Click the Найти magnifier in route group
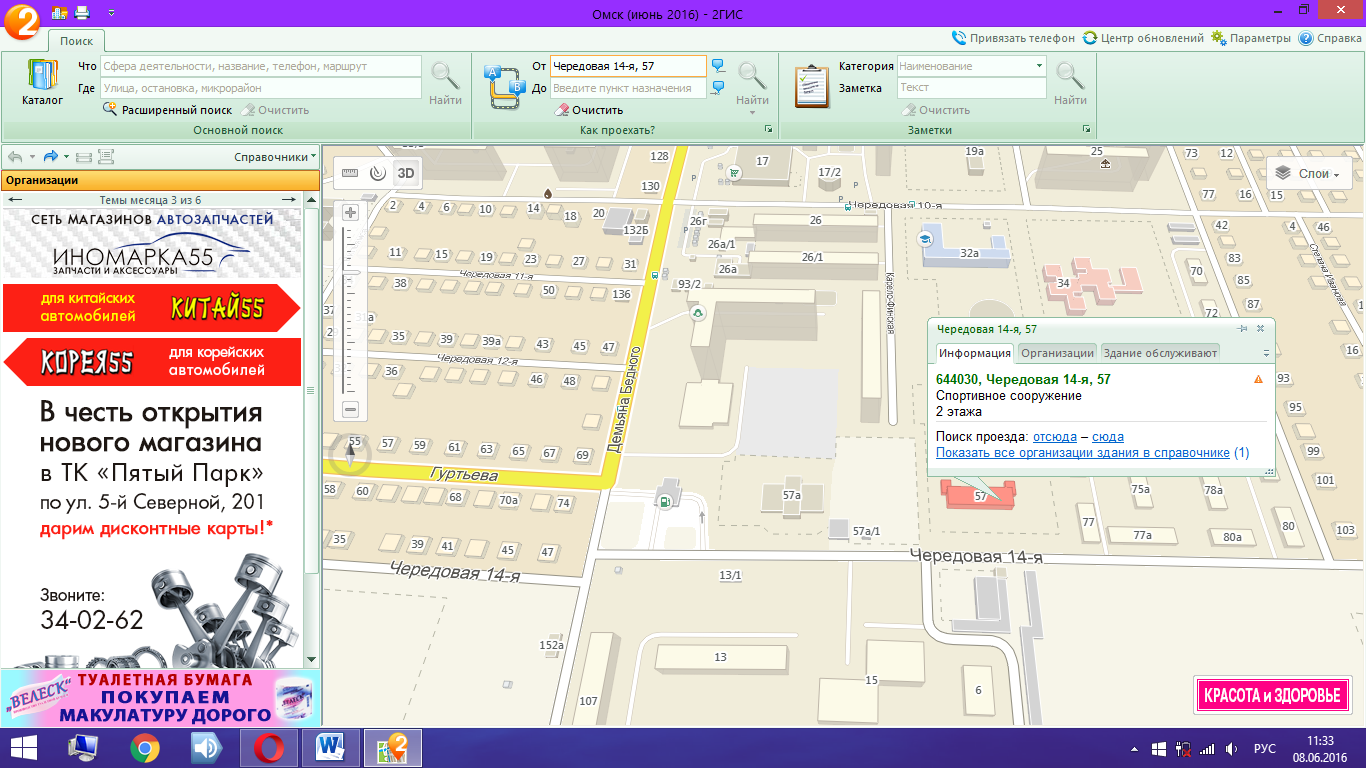Screen dimensions: 1366x768 [752, 83]
